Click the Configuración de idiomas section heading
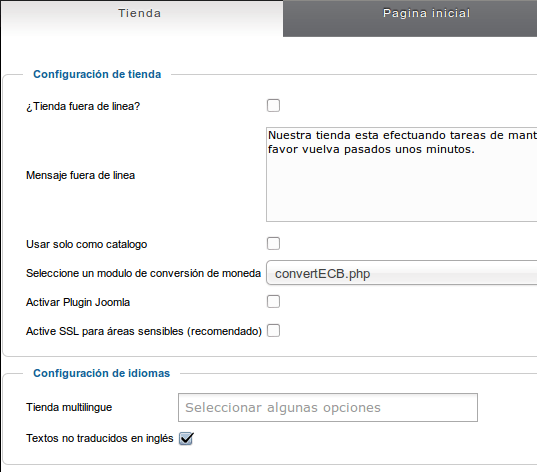Screen dimensions: 537x472 (x=101, y=373)
